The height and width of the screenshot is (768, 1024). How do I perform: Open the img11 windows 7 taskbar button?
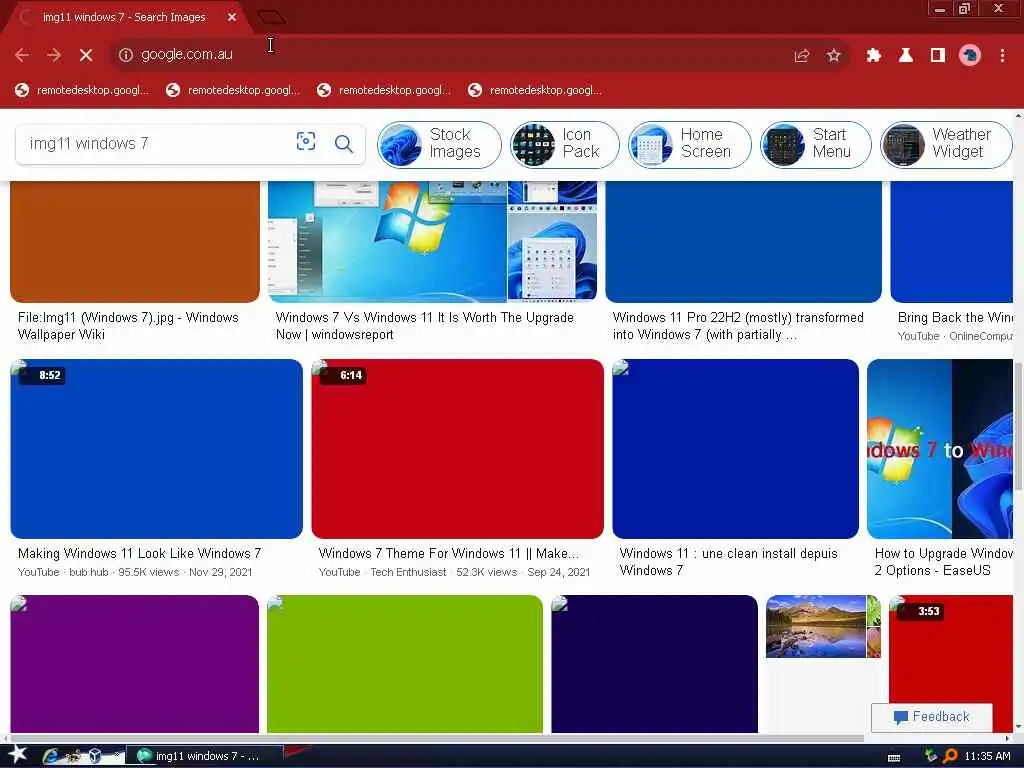click(x=204, y=756)
